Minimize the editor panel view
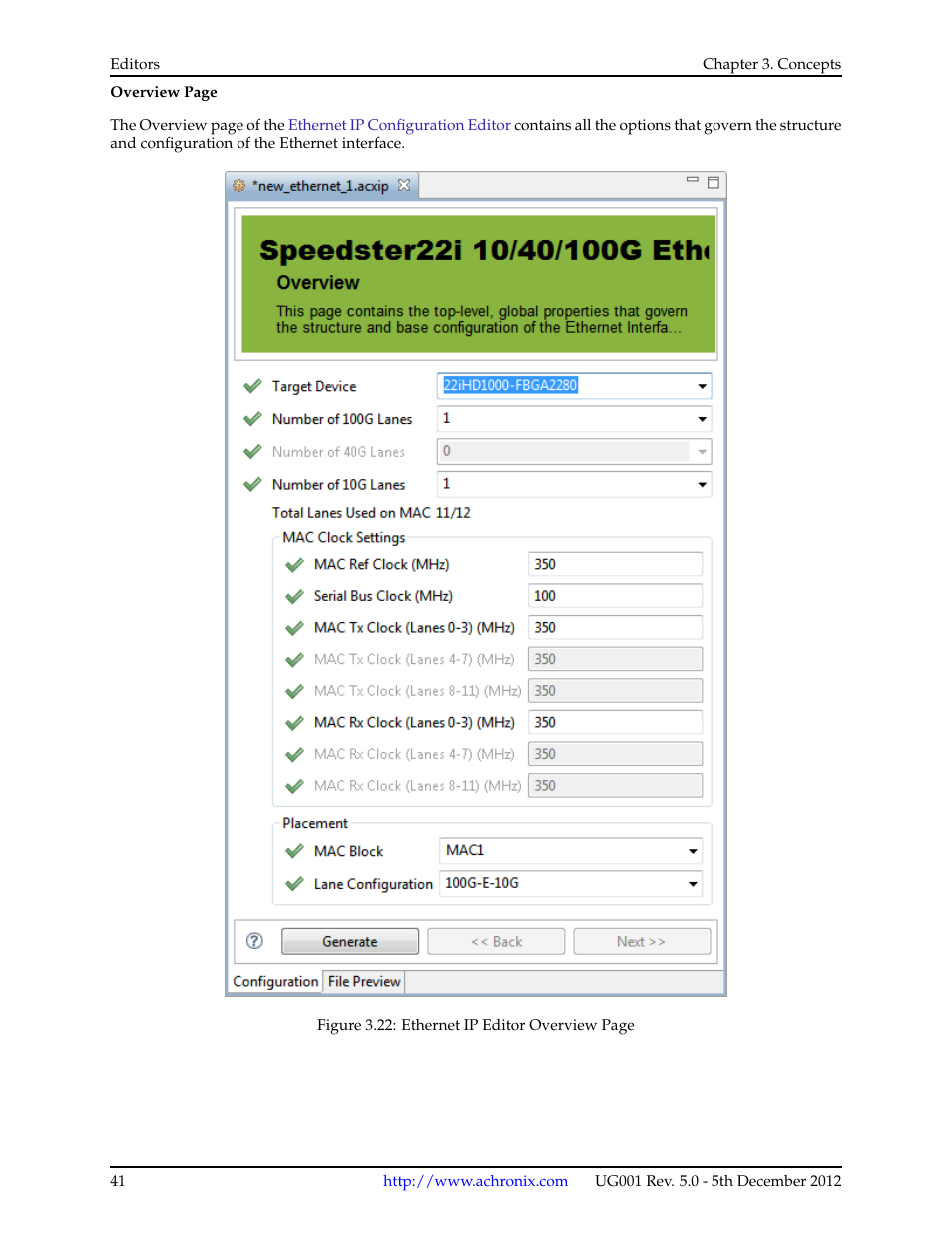952x1233 pixels. (x=692, y=180)
